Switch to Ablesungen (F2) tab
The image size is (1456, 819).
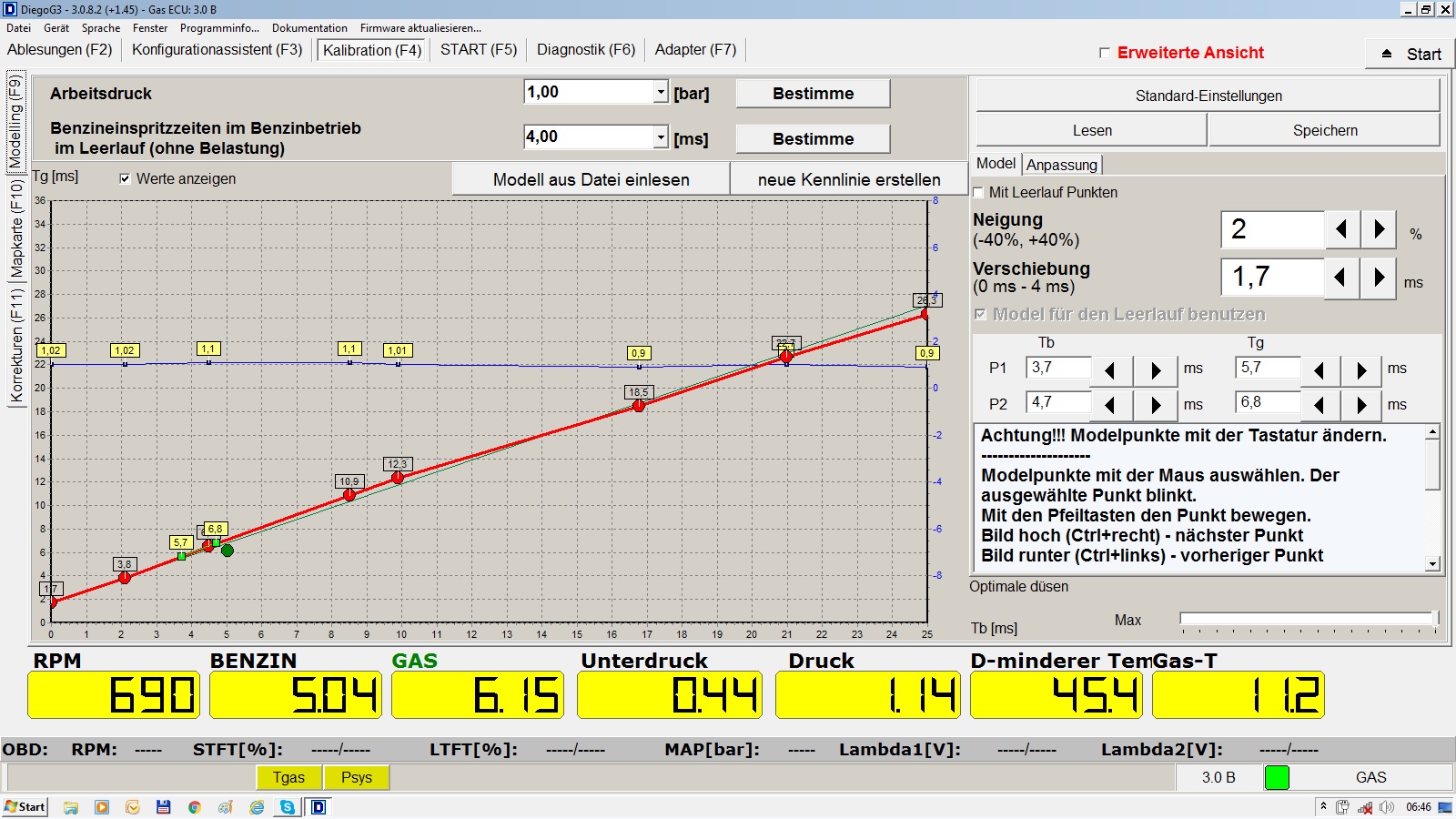(x=60, y=49)
